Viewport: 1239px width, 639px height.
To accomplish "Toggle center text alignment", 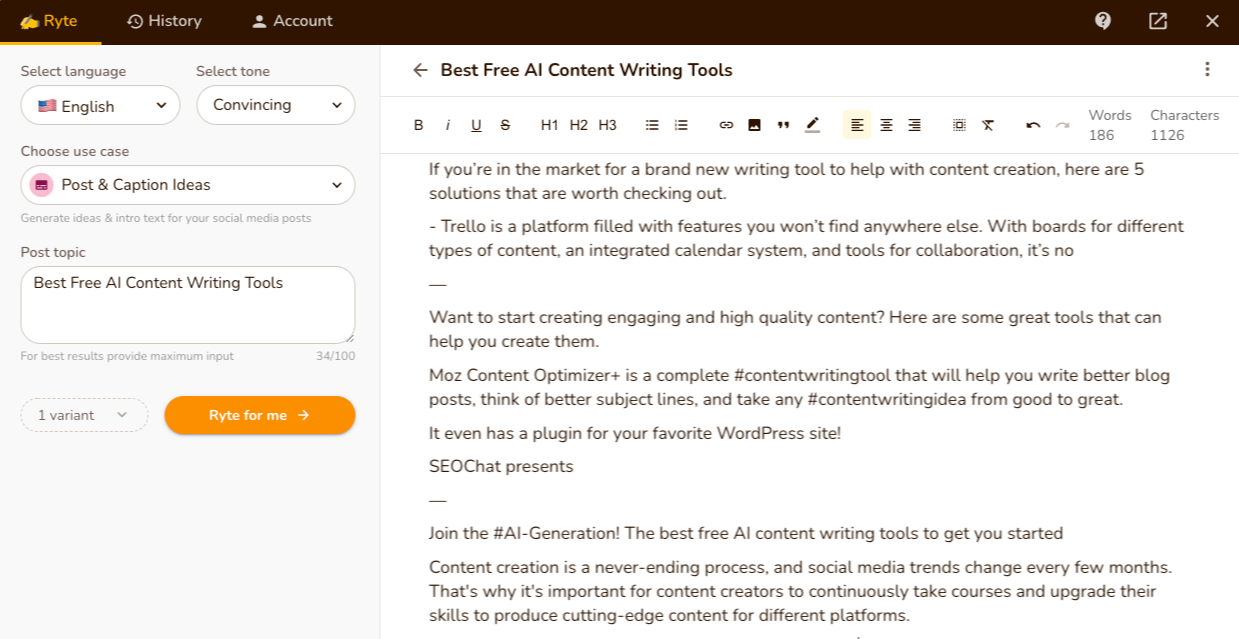I will [886, 125].
